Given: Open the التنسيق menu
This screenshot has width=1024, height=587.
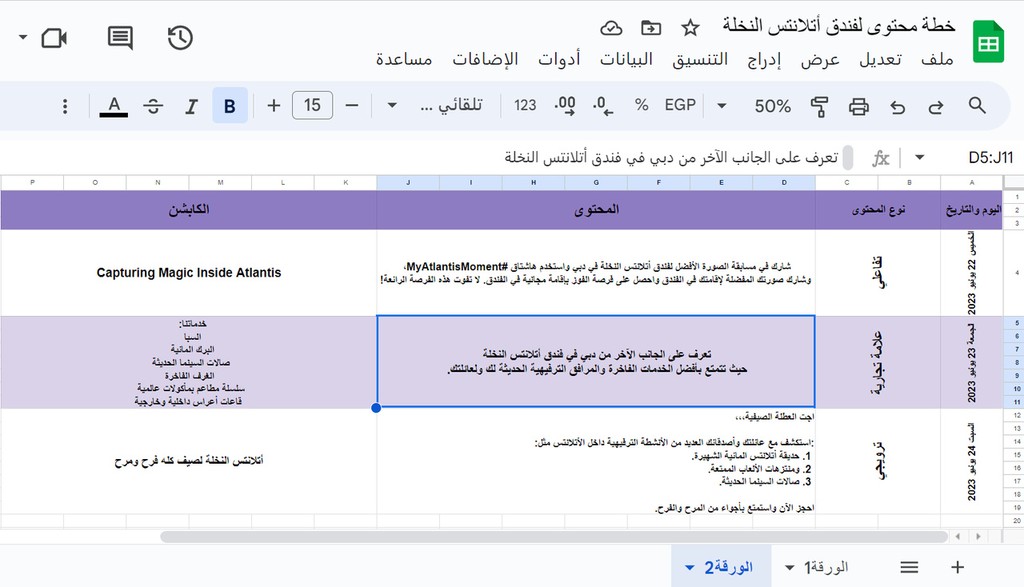Looking at the screenshot, I should pos(700,59).
